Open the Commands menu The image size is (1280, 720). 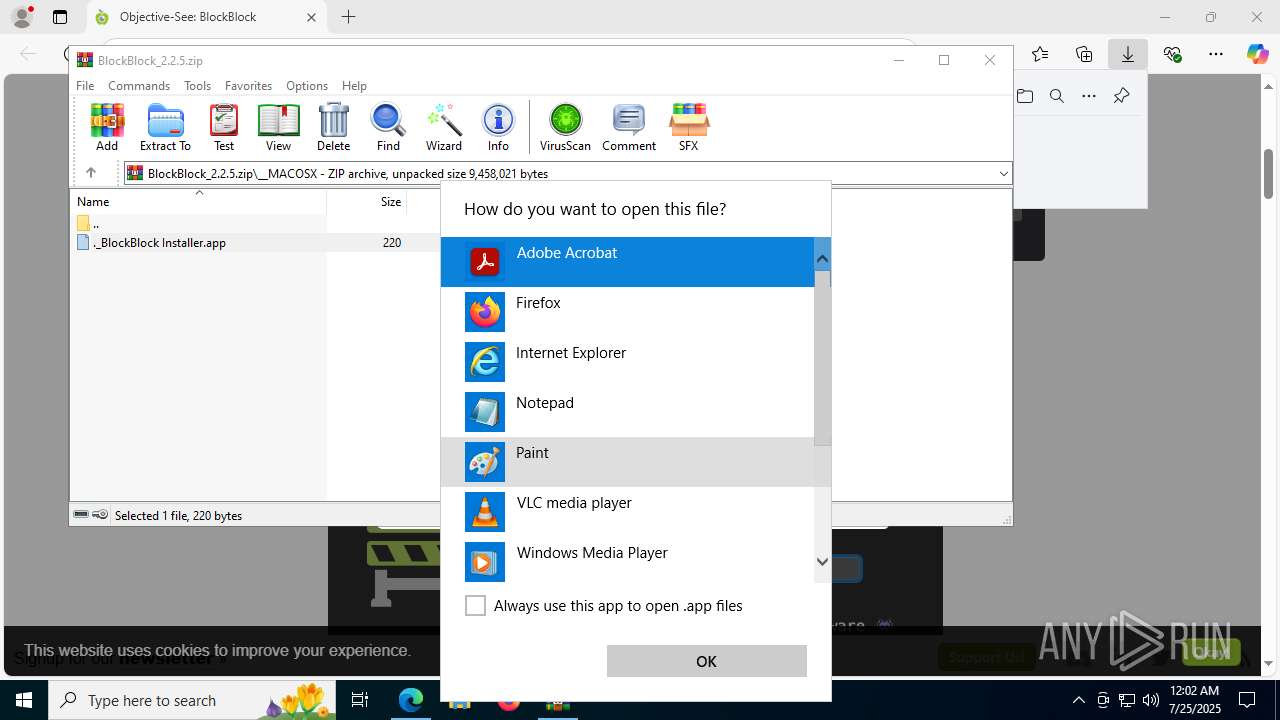(139, 86)
